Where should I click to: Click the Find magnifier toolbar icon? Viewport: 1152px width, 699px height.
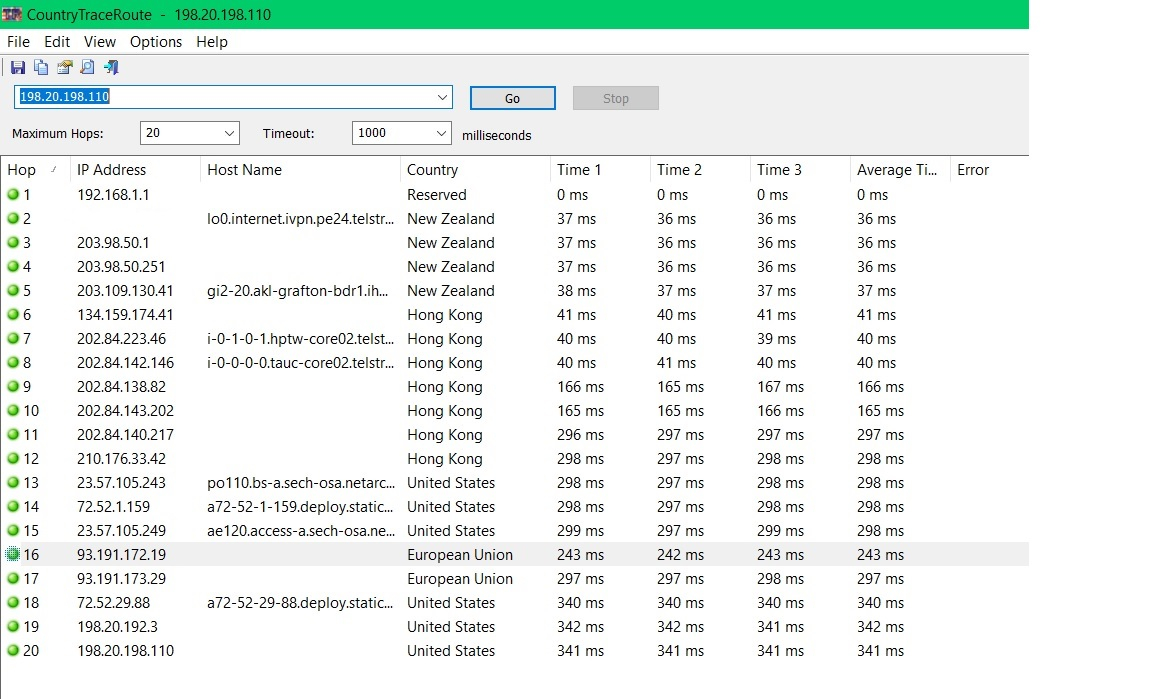(x=87, y=68)
